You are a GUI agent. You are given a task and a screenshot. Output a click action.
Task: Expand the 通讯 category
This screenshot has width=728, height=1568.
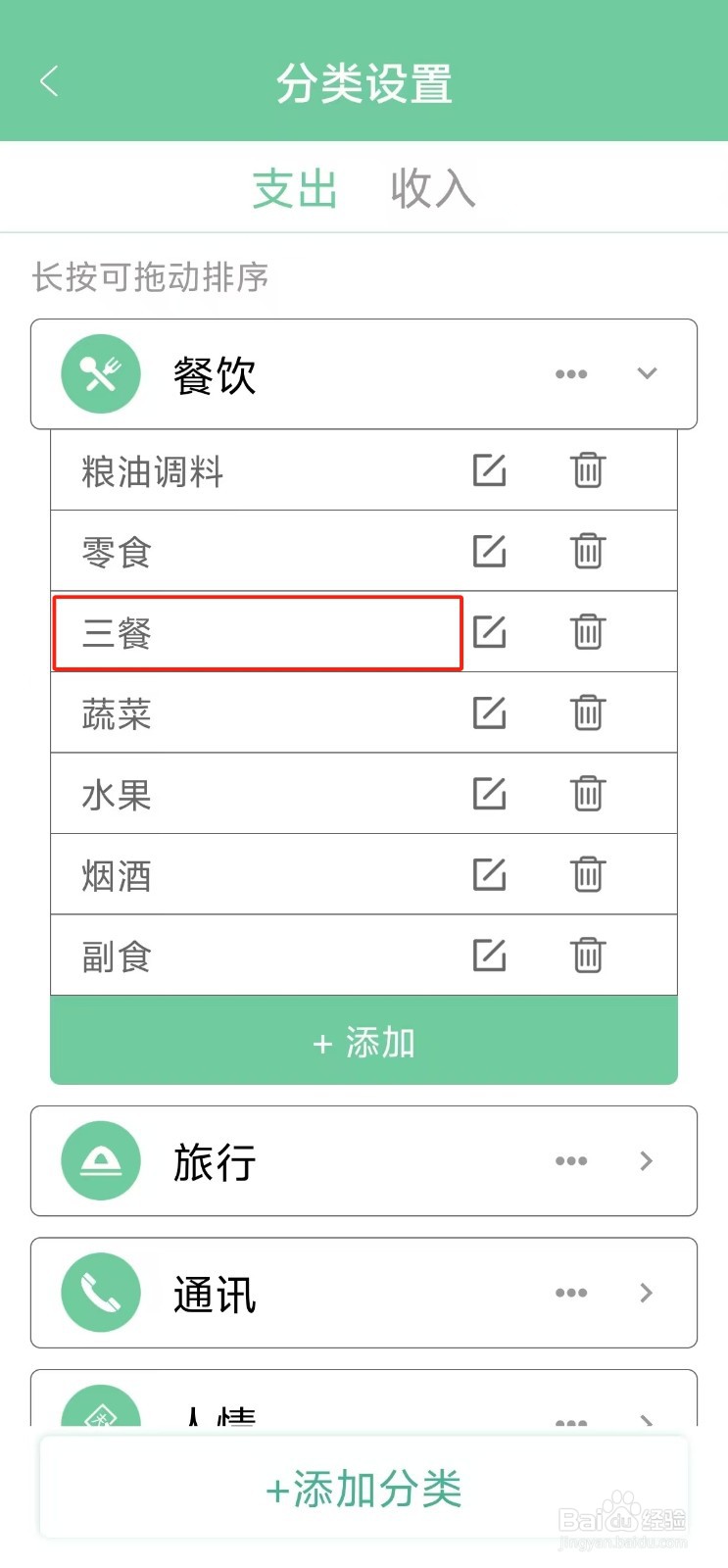[x=647, y=1293]
